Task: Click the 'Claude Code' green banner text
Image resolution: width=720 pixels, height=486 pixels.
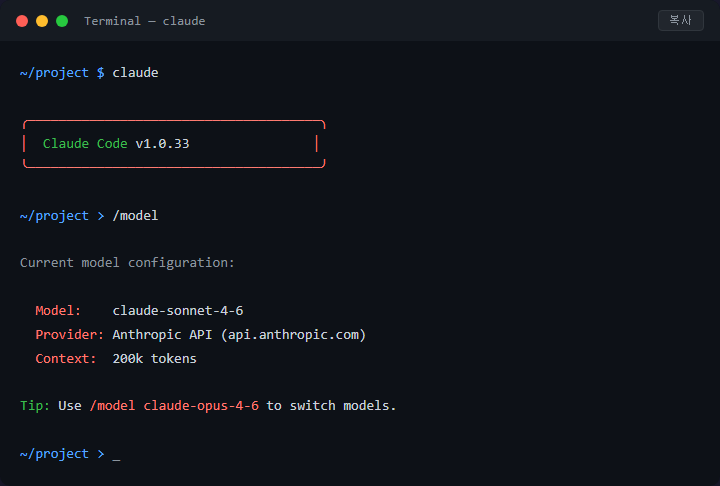Action: pyautogui.click(x=85, y=144)
